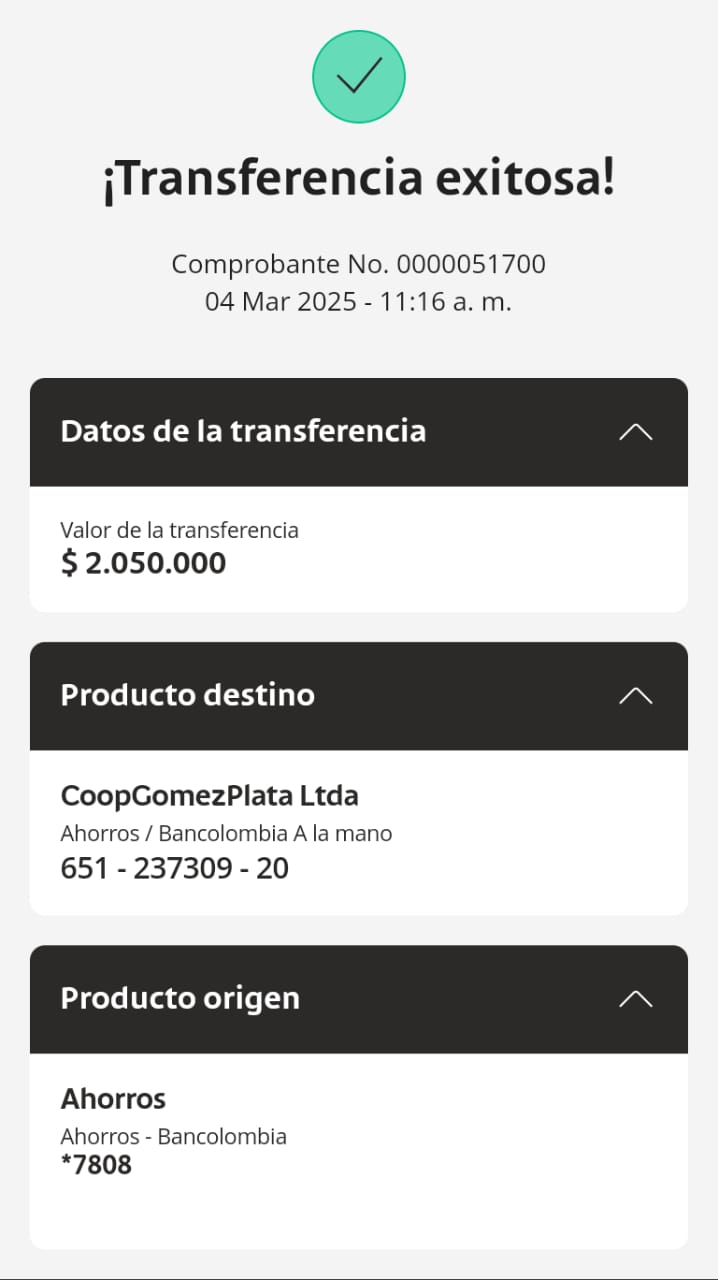Screen dimensions: 718x1280
Task: Select the Comprobante No. 0000051700 text
Action: tap(359, 265)
